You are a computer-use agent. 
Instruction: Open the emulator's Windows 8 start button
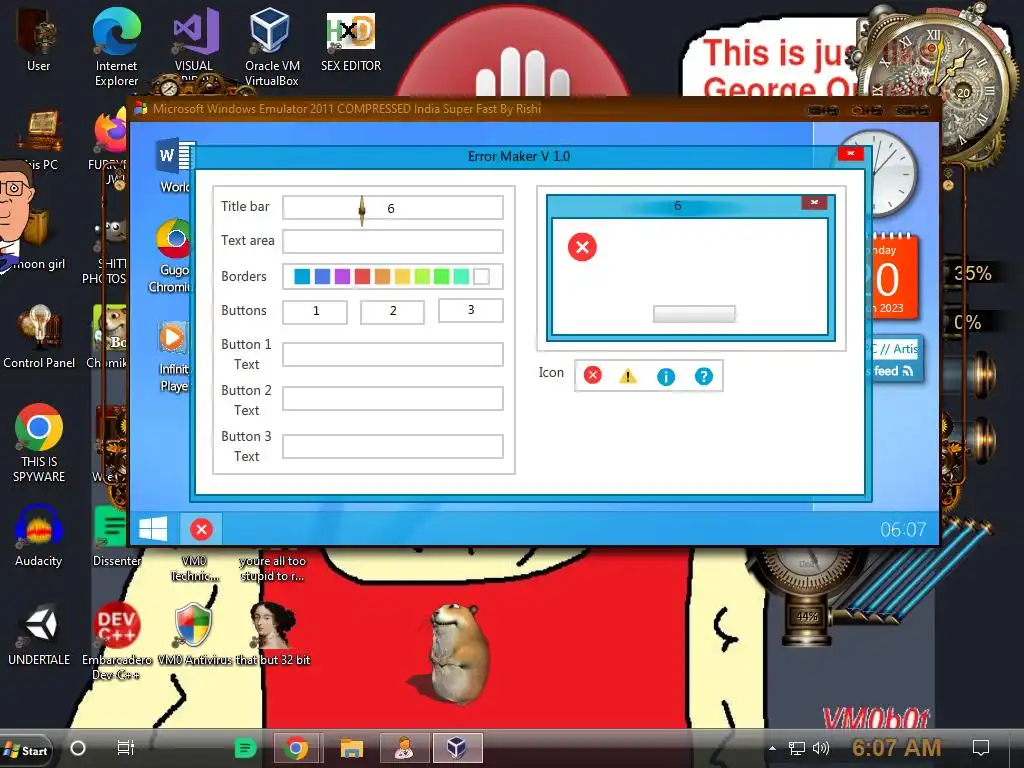(153, 528)
